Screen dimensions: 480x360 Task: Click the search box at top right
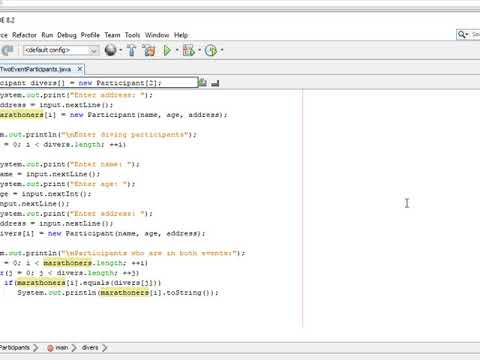468,34
